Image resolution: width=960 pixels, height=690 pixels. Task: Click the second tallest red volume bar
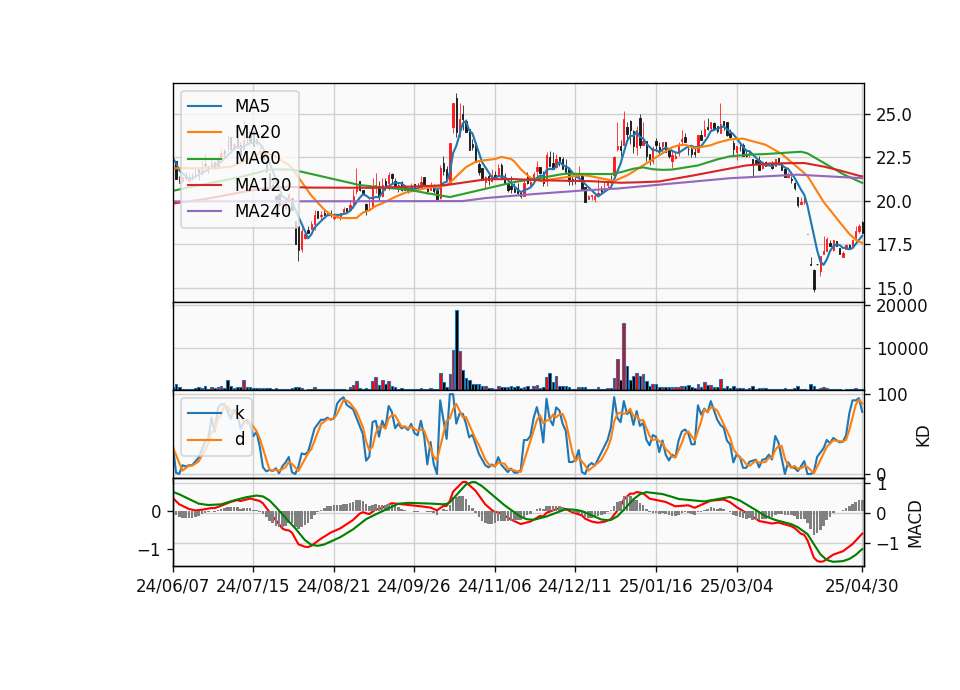click(x=624, y=356)
